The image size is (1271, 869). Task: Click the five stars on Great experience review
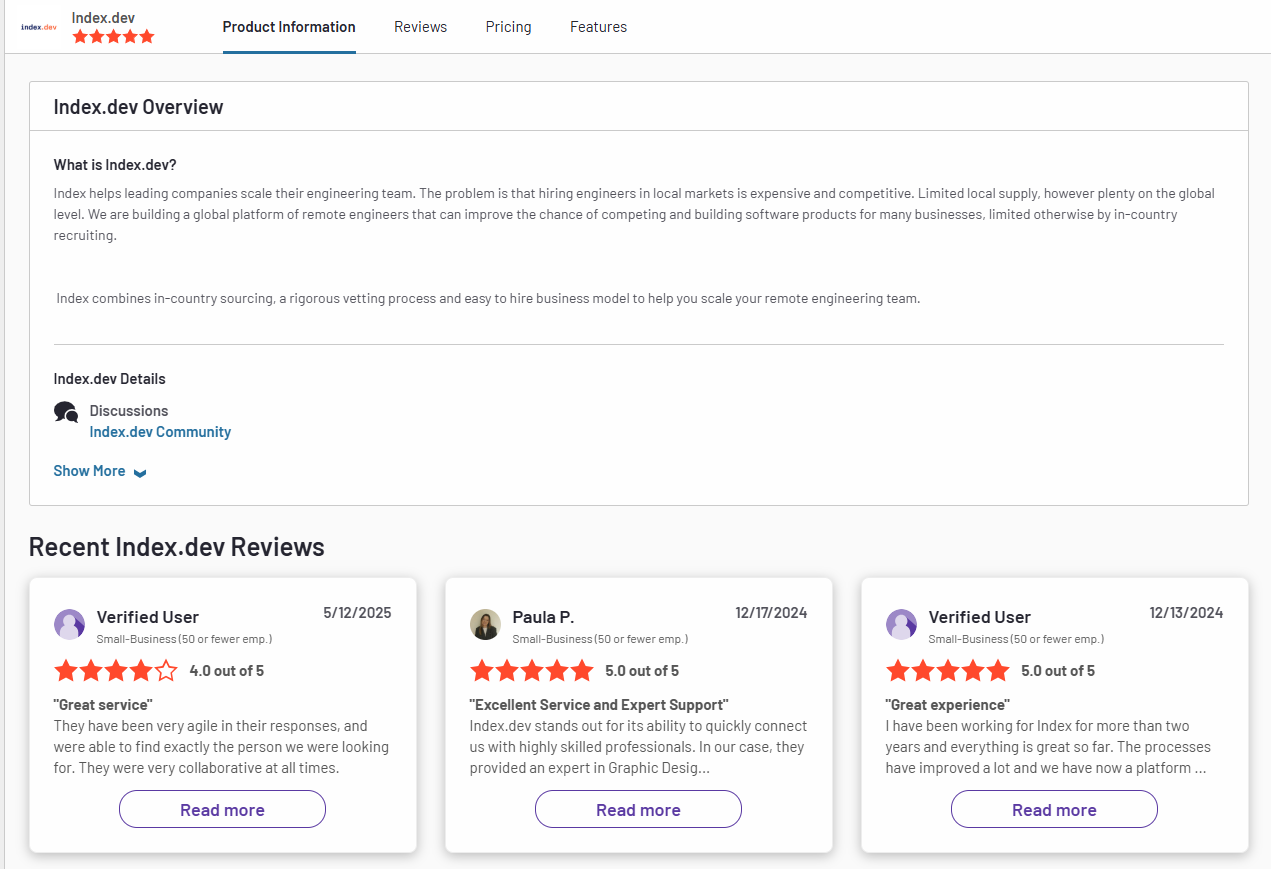(948, 671)
